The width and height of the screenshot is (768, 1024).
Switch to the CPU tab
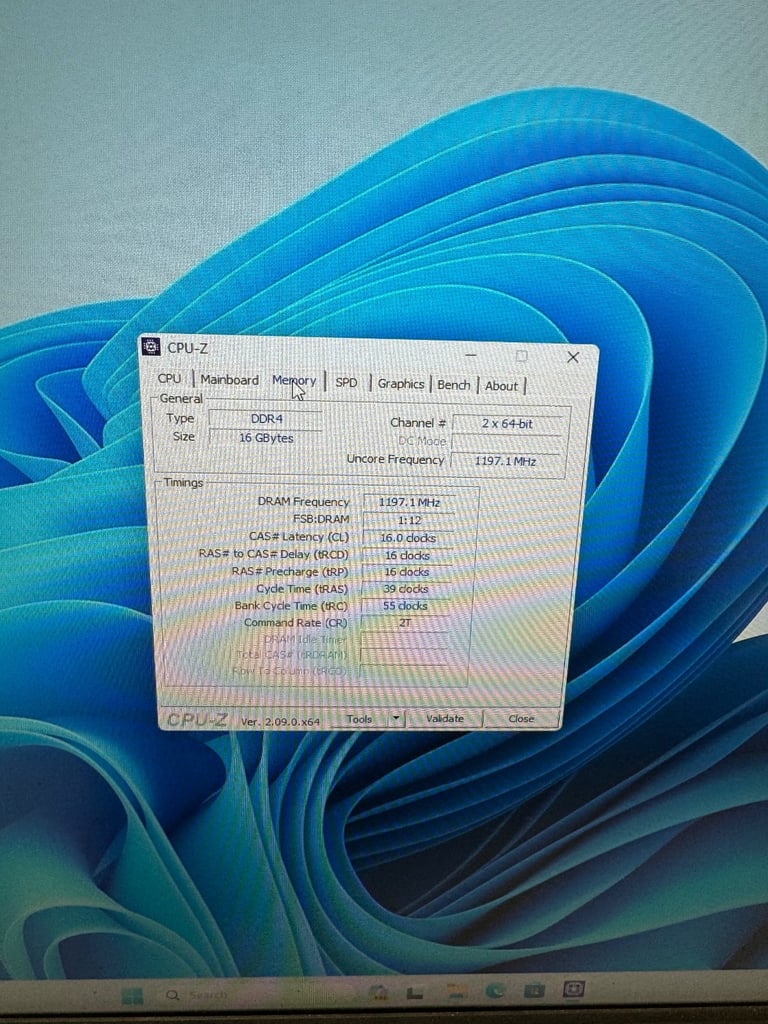tap(169, 378)
